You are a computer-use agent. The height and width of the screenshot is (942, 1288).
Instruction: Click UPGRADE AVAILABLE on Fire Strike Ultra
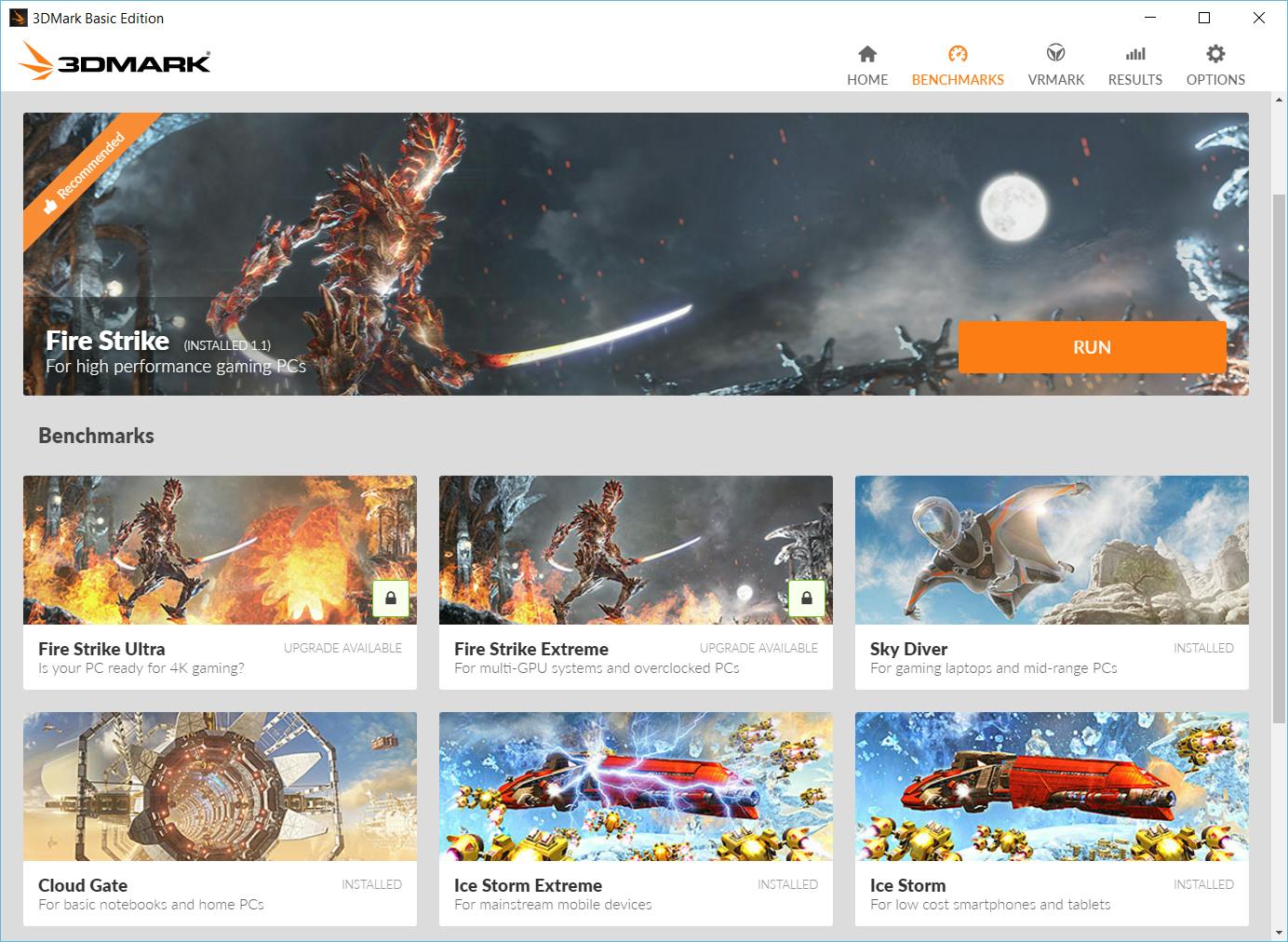[x=342, y=648]
